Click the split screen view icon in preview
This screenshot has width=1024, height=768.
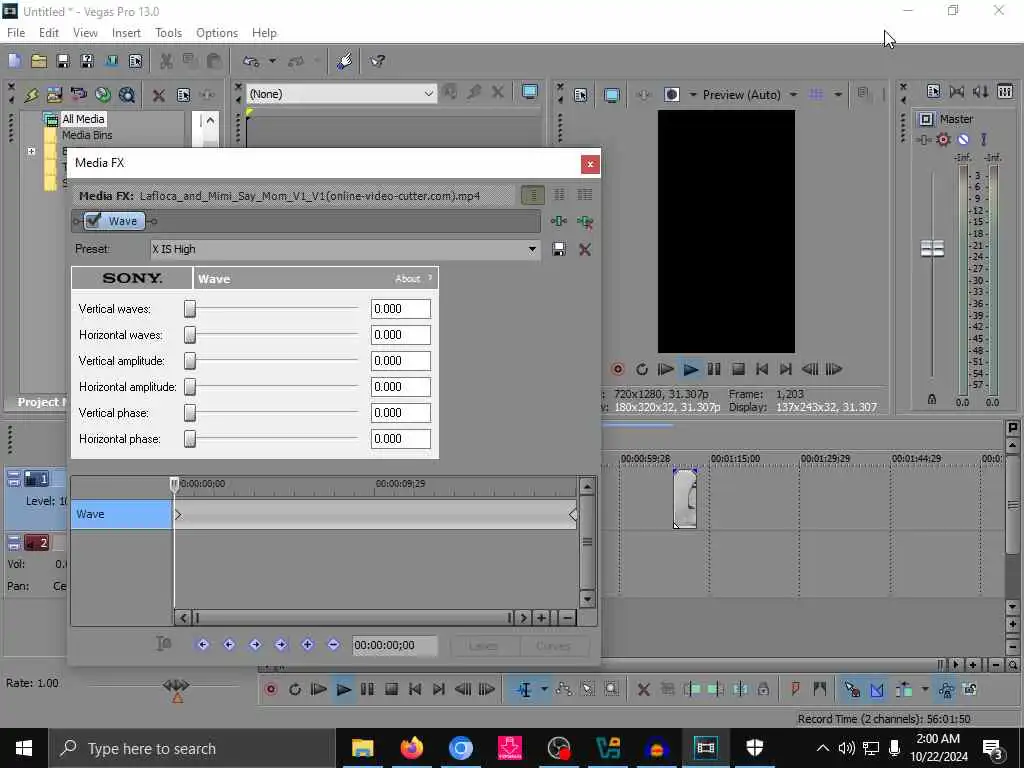pyautogui.click(x=672, y=95)
